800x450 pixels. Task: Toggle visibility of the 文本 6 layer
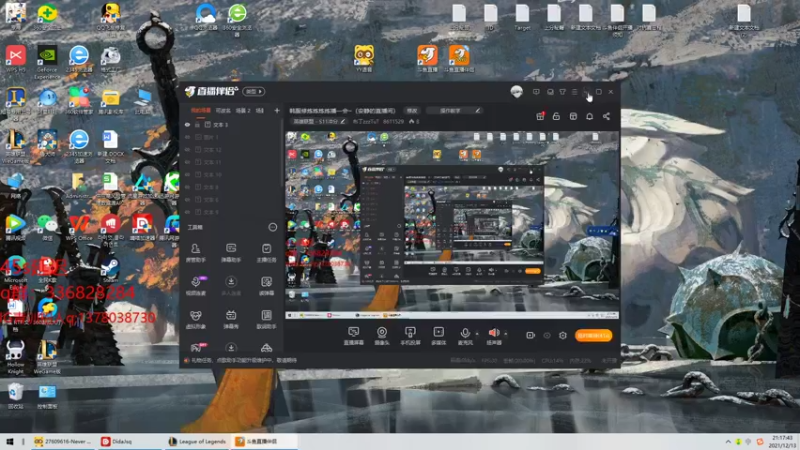pos(187,199)
